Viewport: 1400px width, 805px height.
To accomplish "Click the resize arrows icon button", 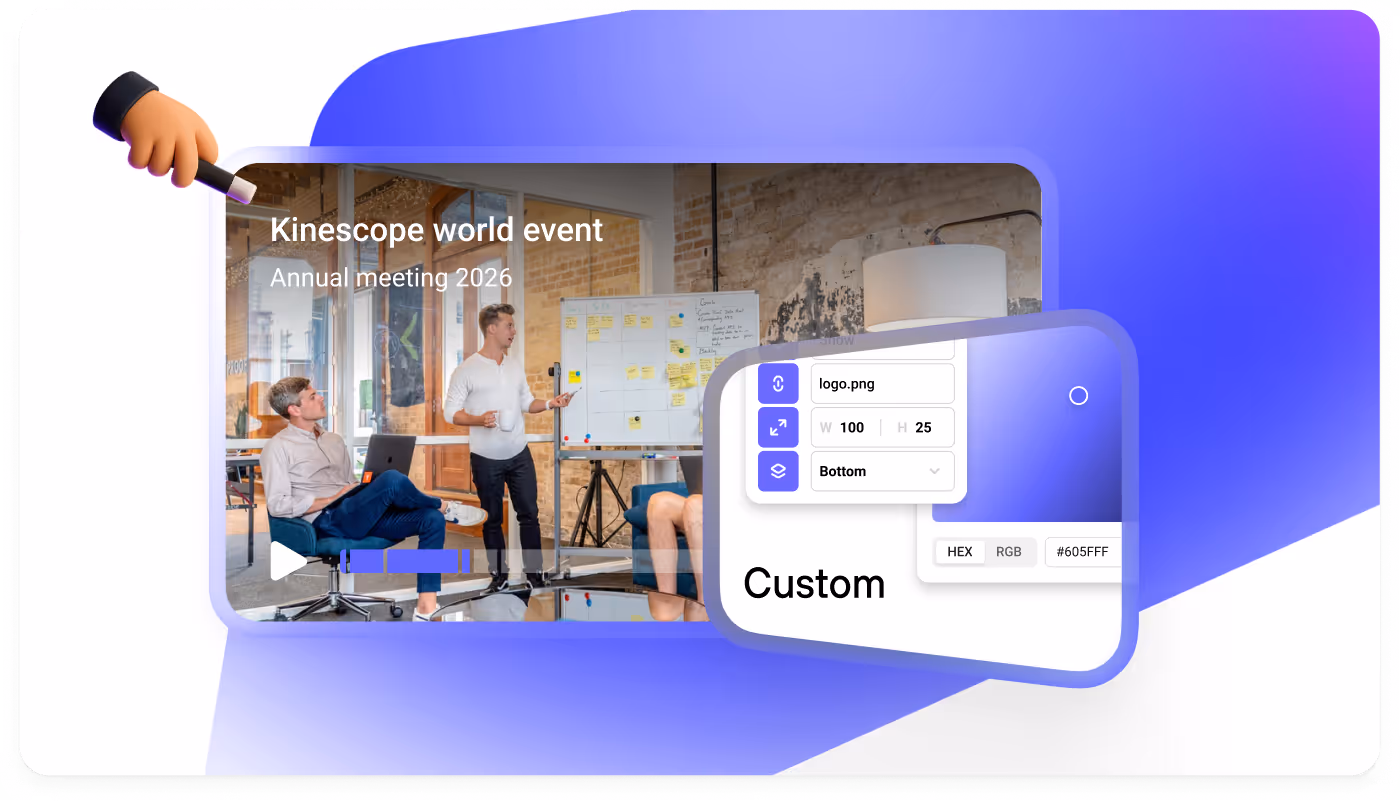I will coord(778,427).
